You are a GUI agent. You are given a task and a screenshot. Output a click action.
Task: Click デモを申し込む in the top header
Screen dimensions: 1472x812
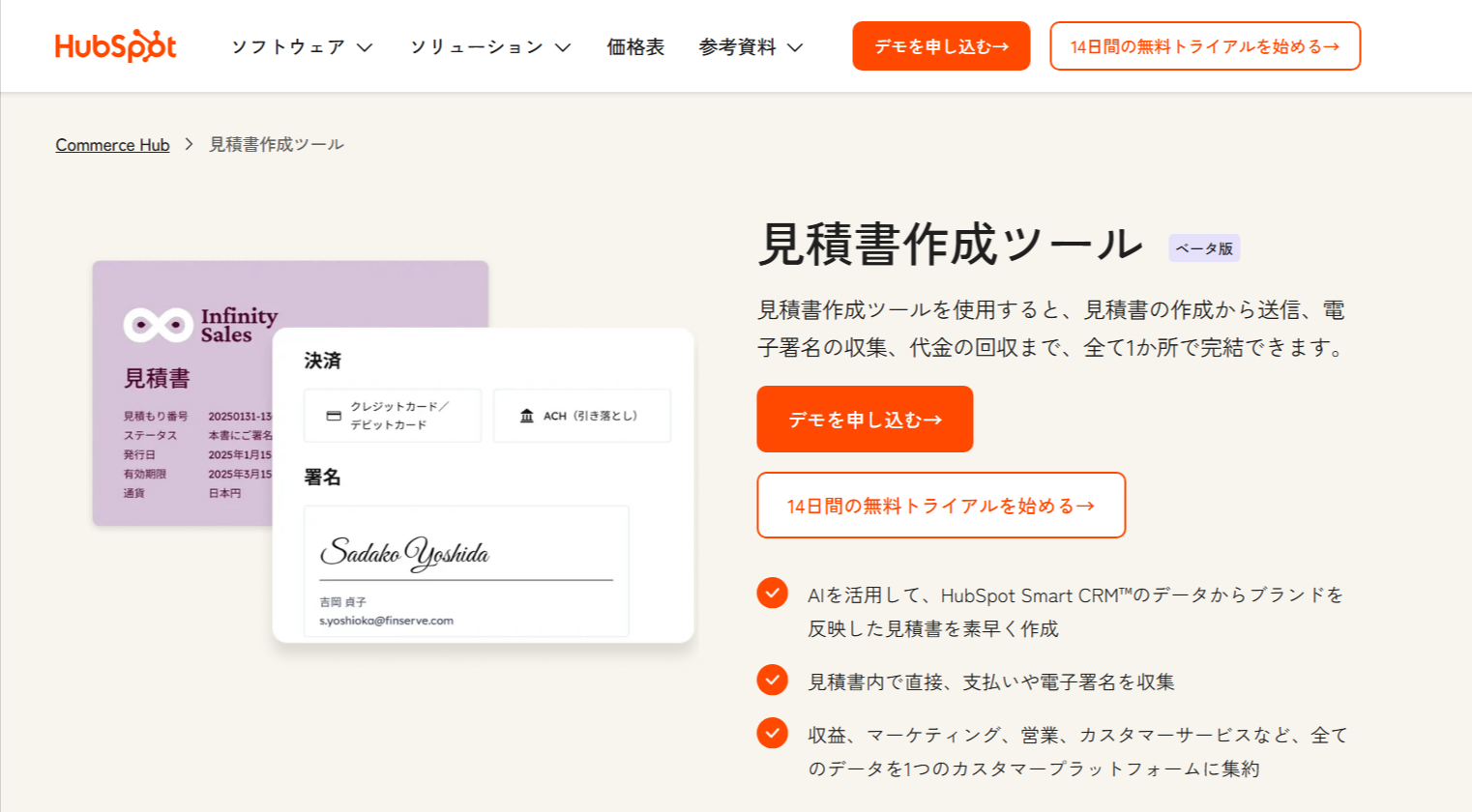coord(940,44)
